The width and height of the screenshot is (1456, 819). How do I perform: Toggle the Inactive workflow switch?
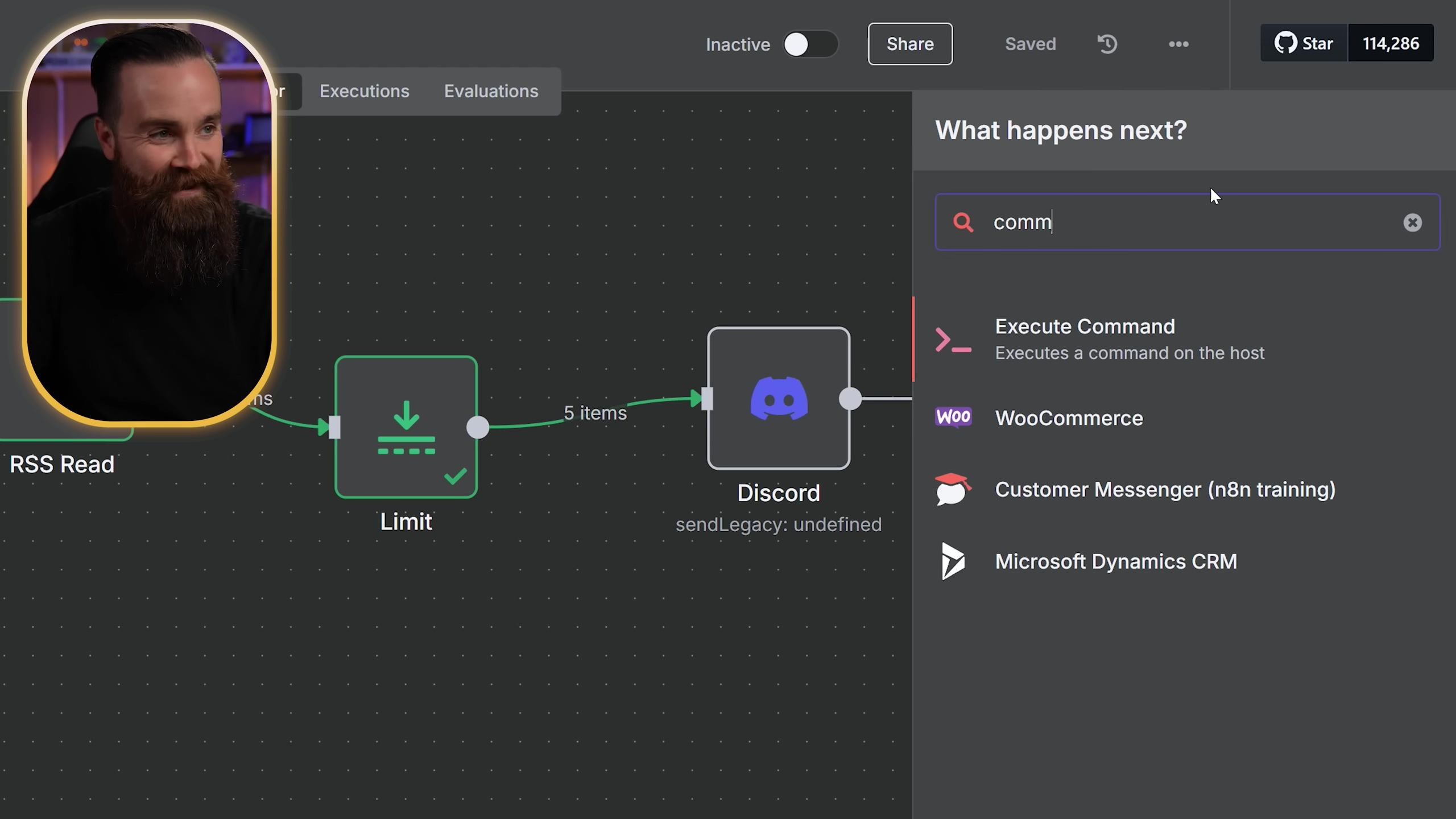[x=810, y=44]
